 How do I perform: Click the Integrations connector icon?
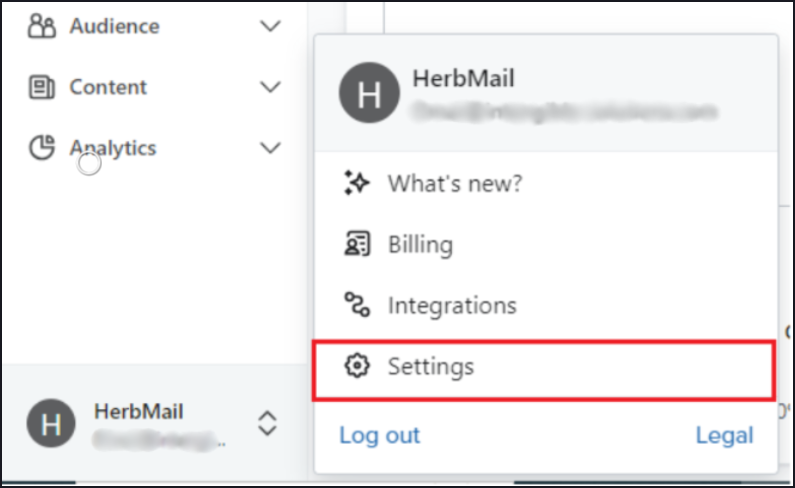tap(356, 305)
